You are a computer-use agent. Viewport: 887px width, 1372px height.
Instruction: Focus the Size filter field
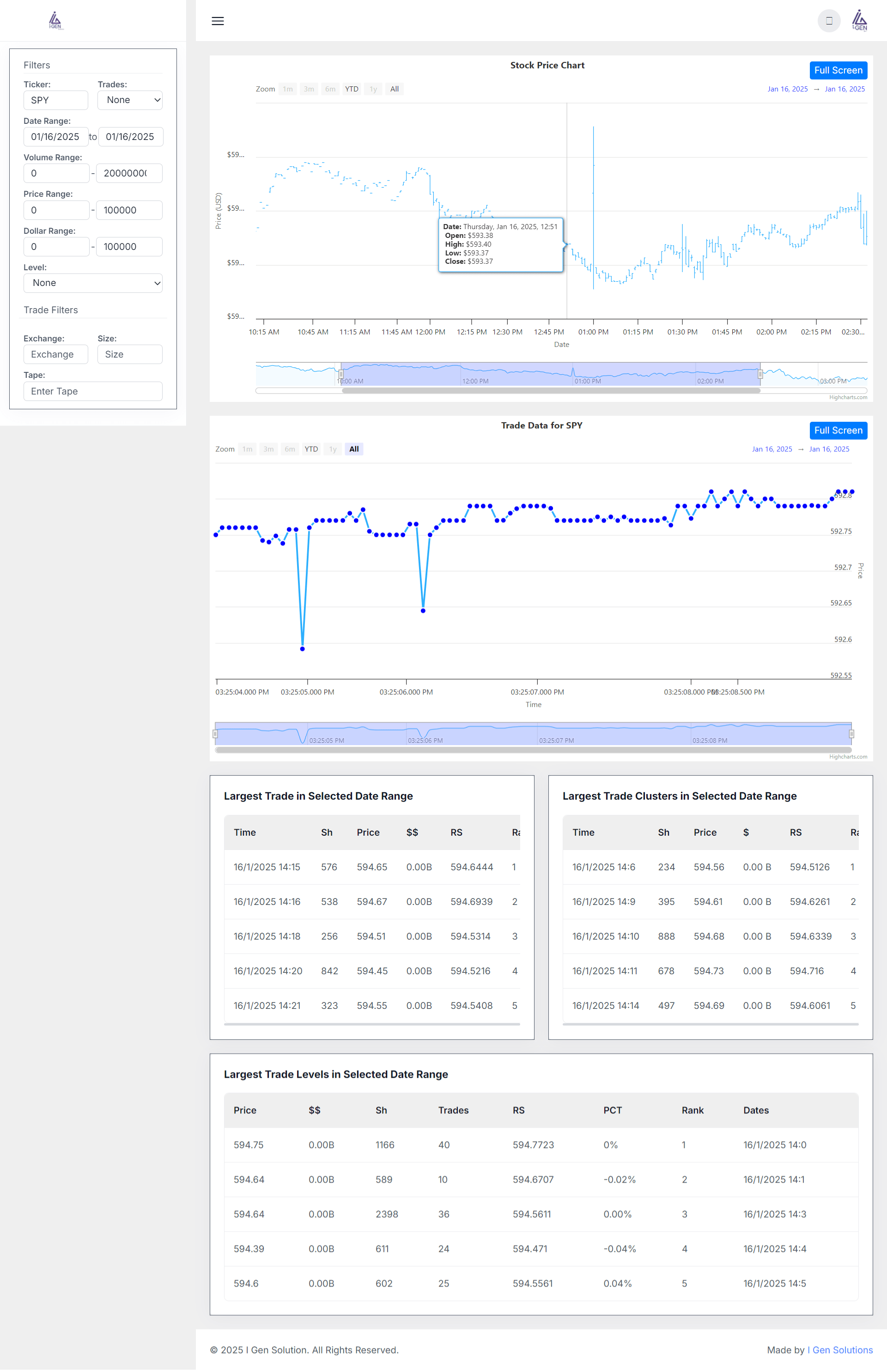coord(130,355)
